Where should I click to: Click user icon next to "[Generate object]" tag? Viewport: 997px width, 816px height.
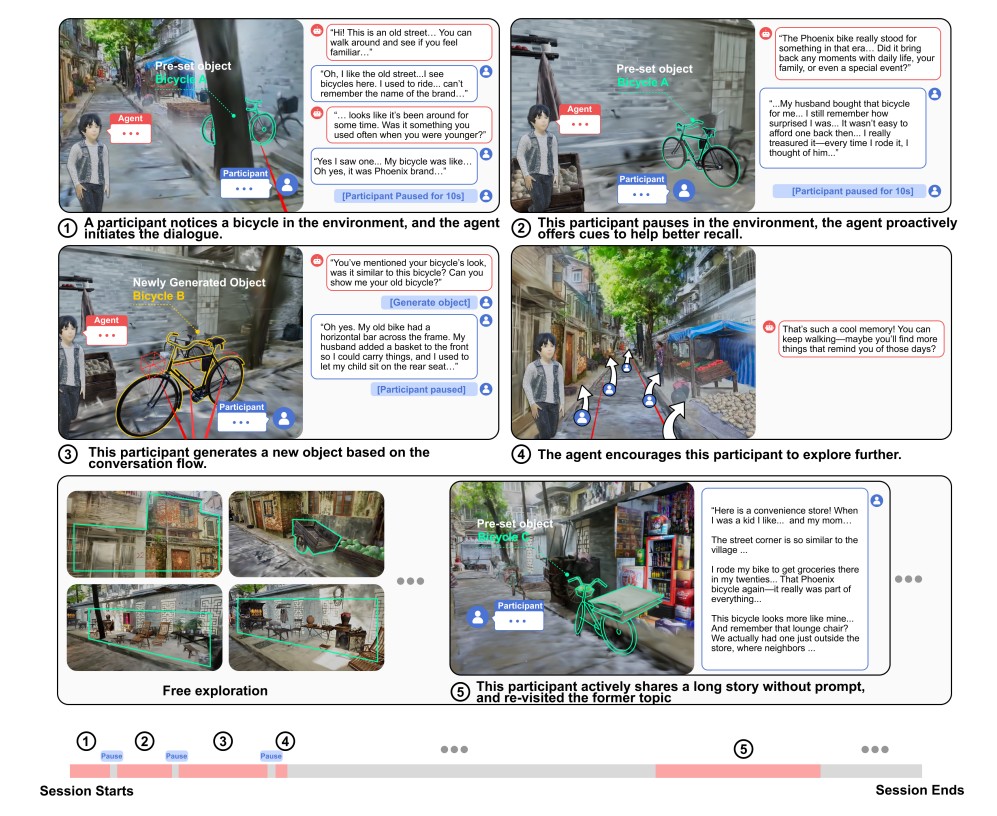click(486, 302)
